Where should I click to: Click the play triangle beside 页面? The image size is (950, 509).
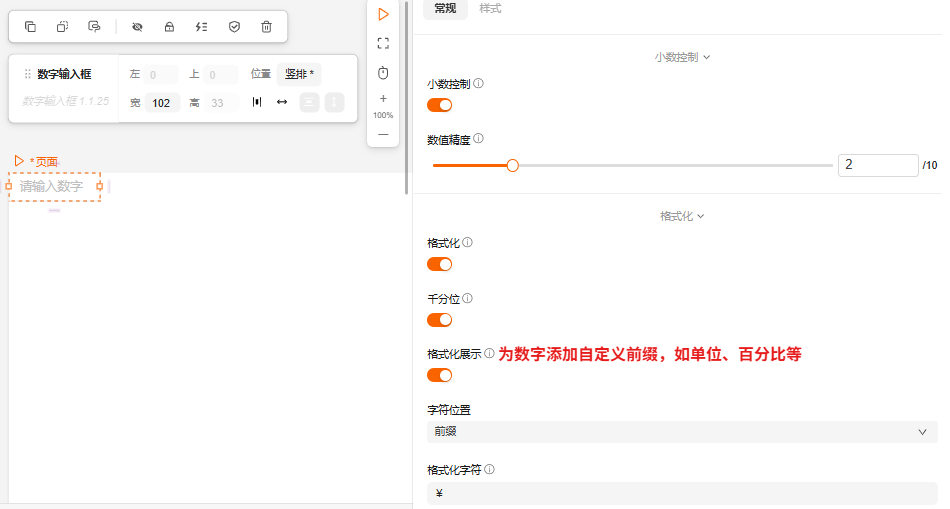click(19, 161)
